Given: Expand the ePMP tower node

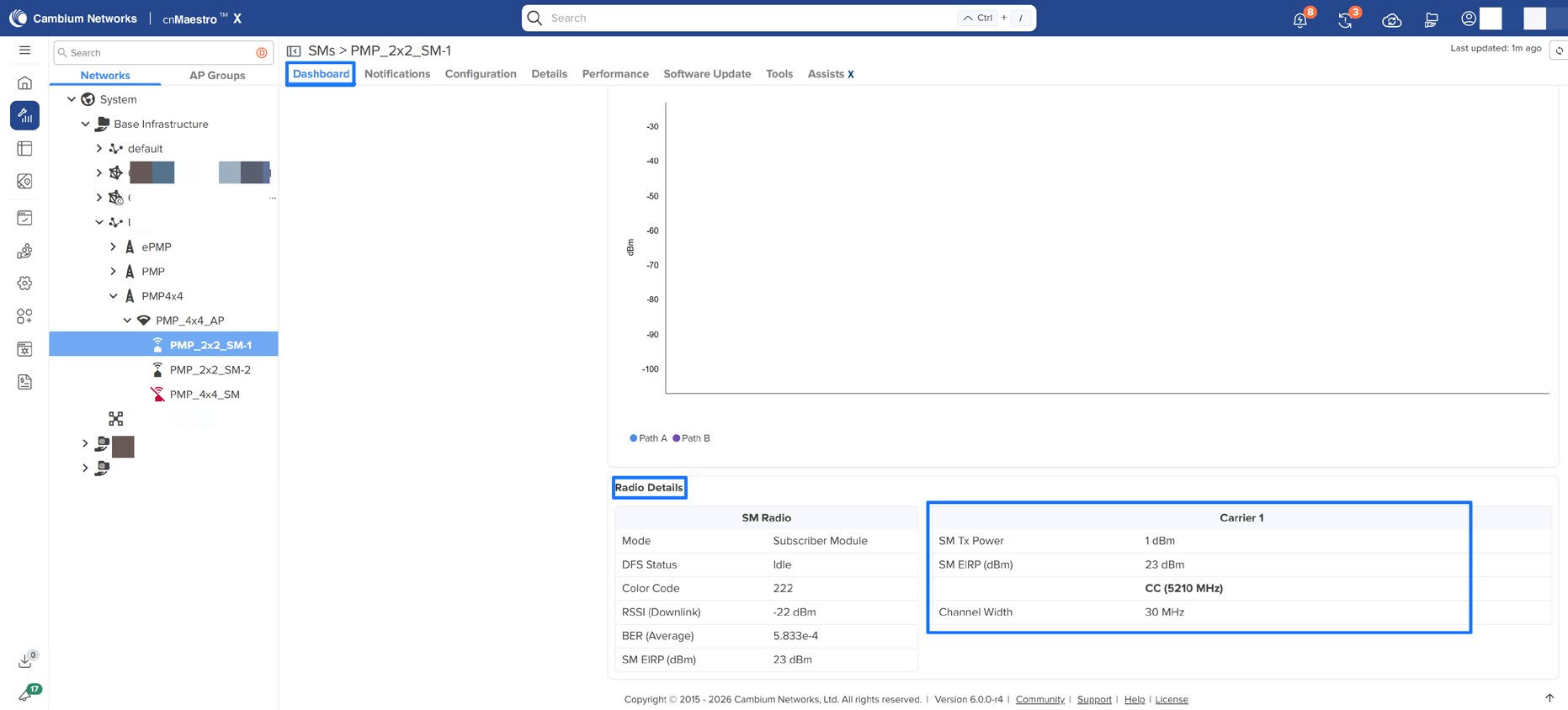Looking at the screenshot, I should (114, 246).
